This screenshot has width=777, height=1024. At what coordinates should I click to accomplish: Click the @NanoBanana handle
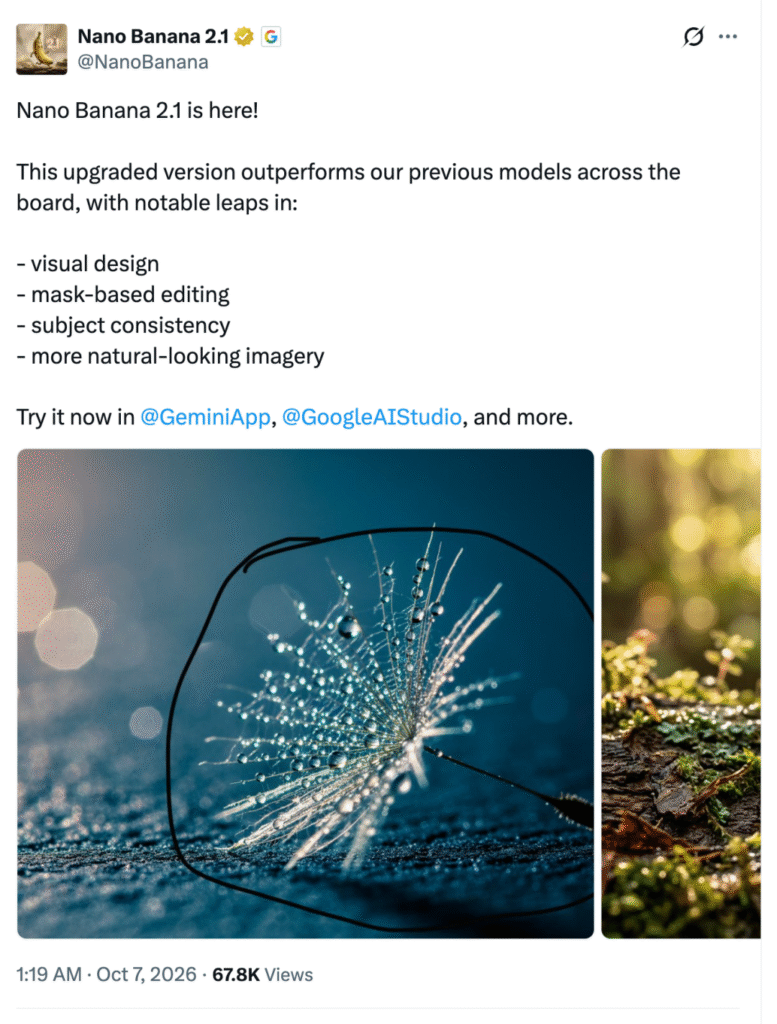pyautogui.click(x=143, y=62)
